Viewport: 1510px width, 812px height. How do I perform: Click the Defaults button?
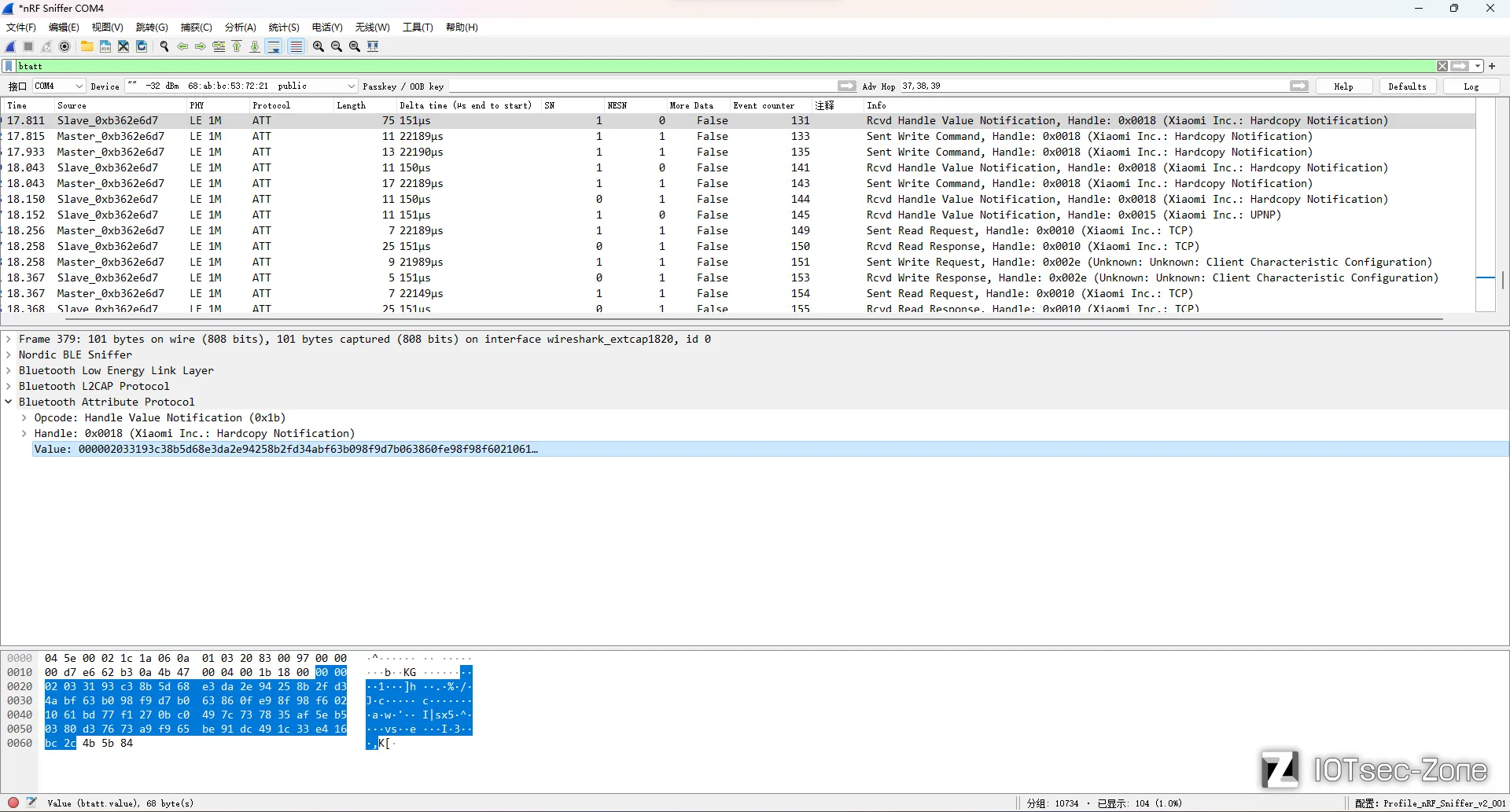click(x=1407, y=86)
